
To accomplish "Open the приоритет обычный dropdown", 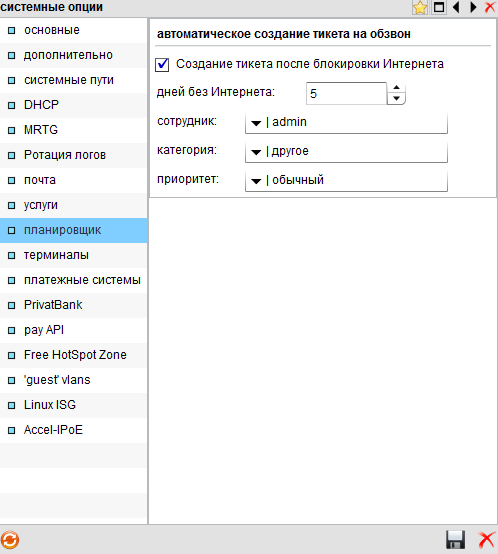I will [346, 181].
